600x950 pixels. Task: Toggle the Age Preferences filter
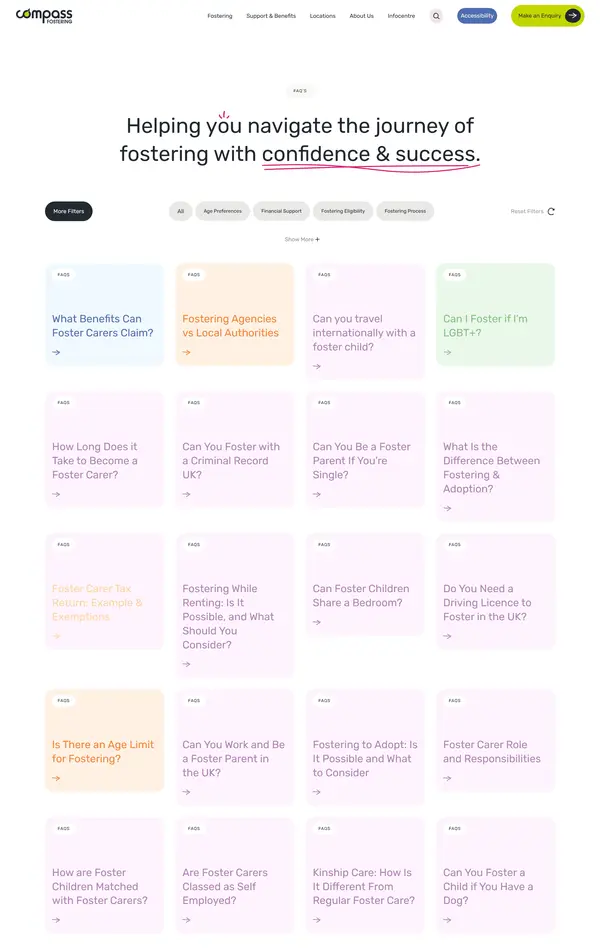pyautogui.click(x=222, y=211)
